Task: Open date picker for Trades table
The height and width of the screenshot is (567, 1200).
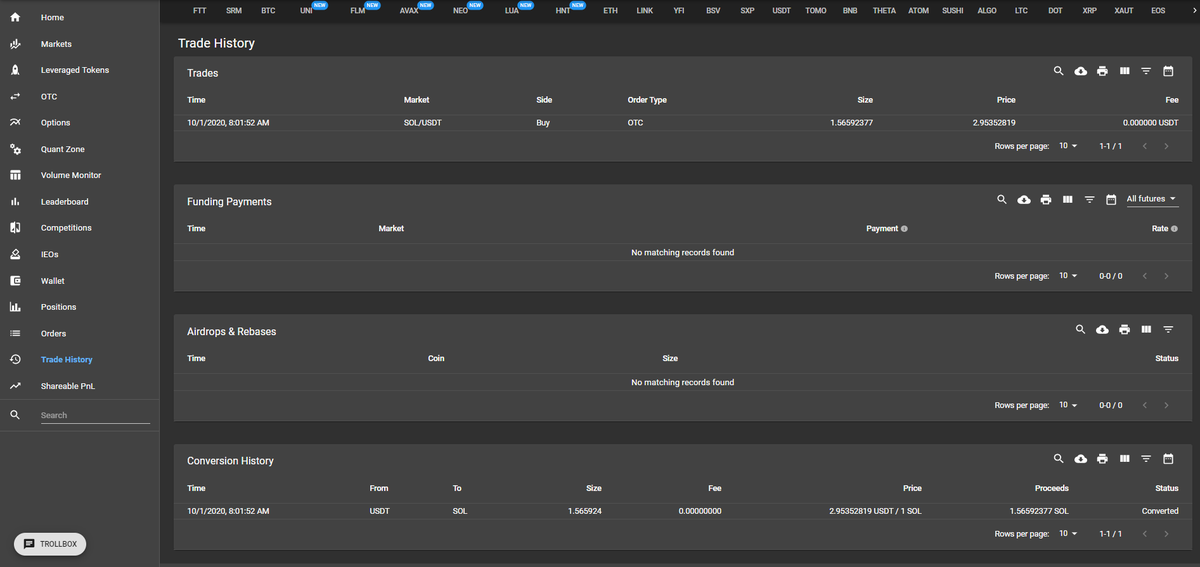Action: pos(1168,71)
